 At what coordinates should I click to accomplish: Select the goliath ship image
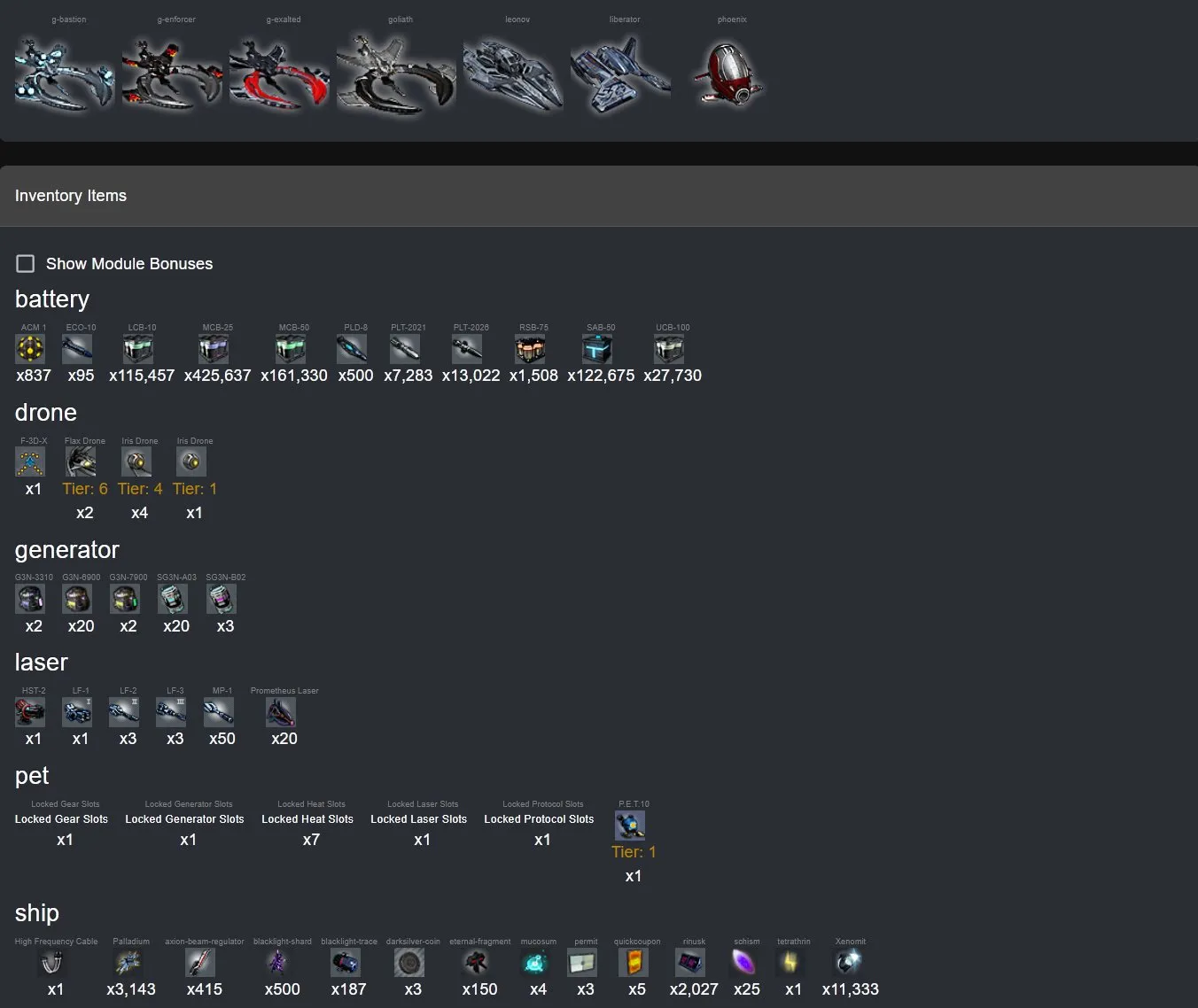coord(396,74)
